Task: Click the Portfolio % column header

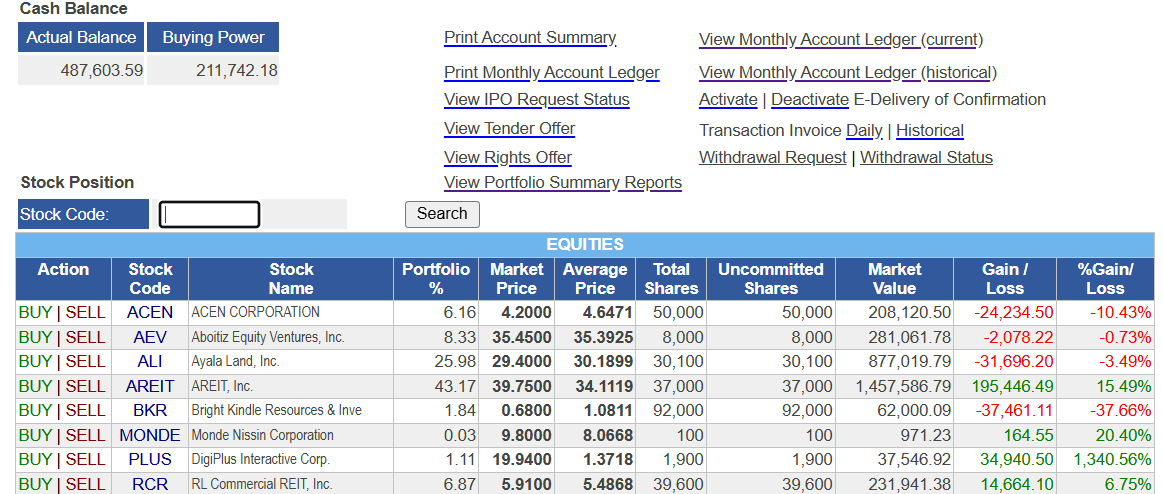Action: 436,279
